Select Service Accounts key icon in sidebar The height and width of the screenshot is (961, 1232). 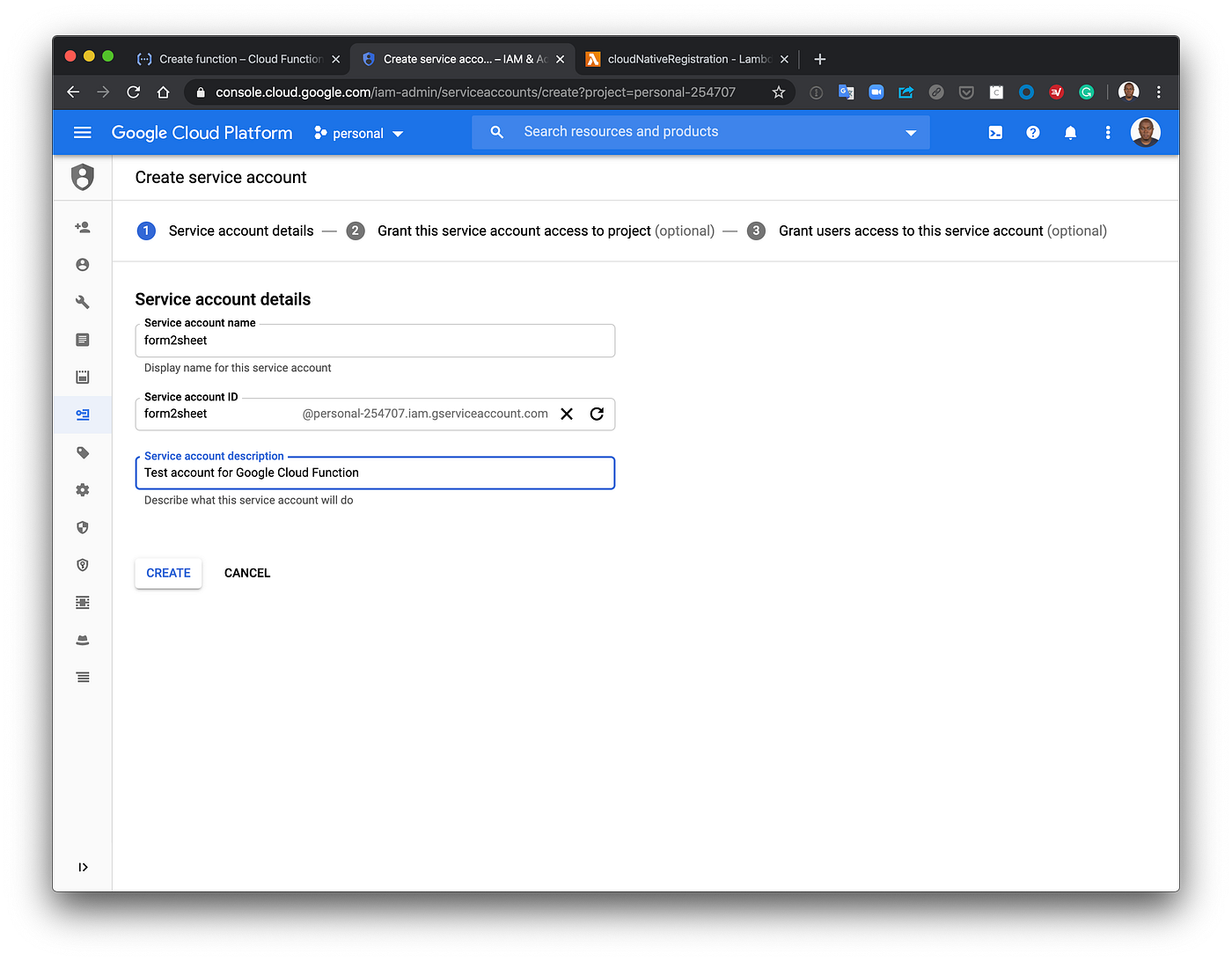(82, 414)
